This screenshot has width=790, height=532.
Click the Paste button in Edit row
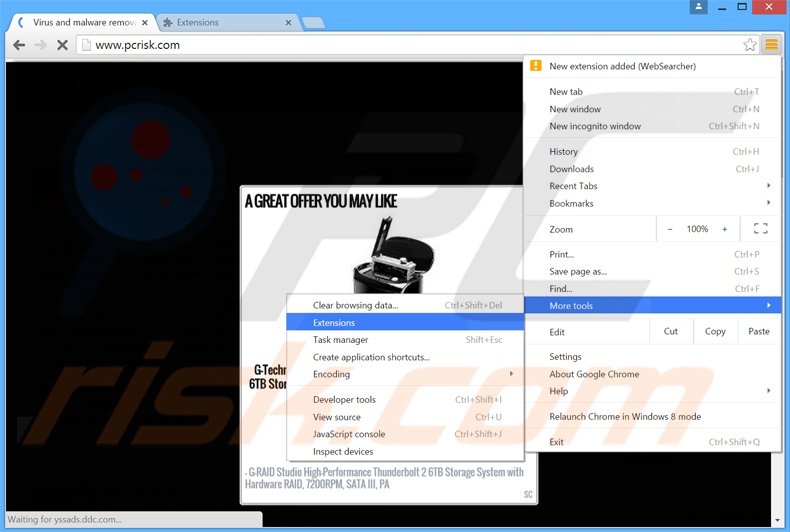[759, 331]
